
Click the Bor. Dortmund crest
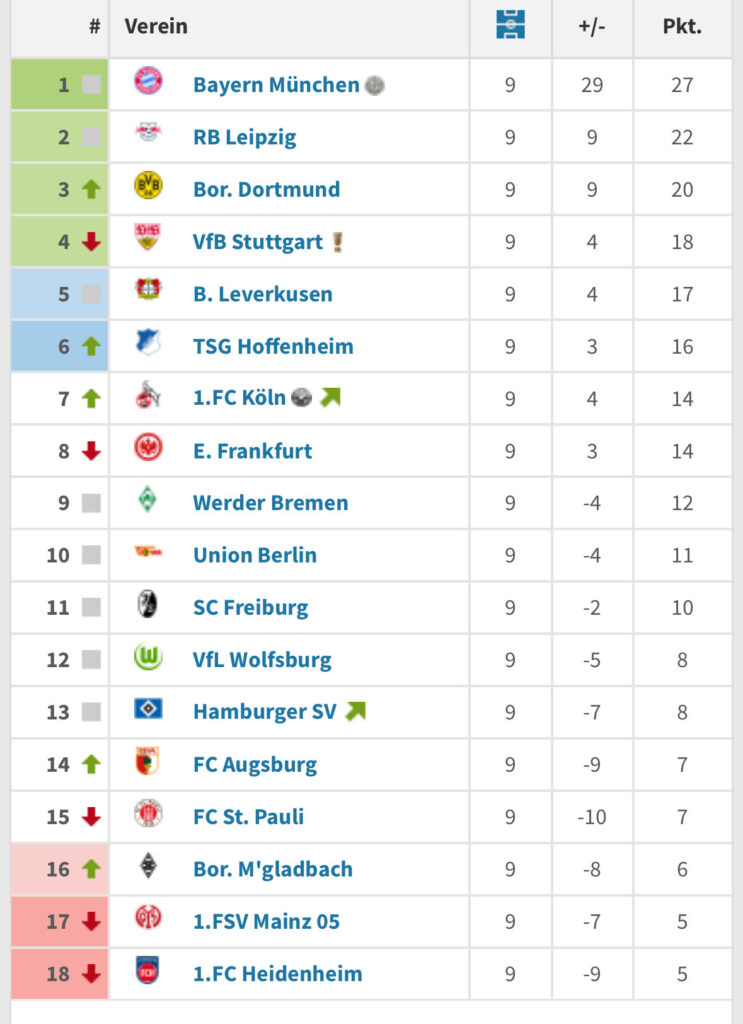click(150, 186)
